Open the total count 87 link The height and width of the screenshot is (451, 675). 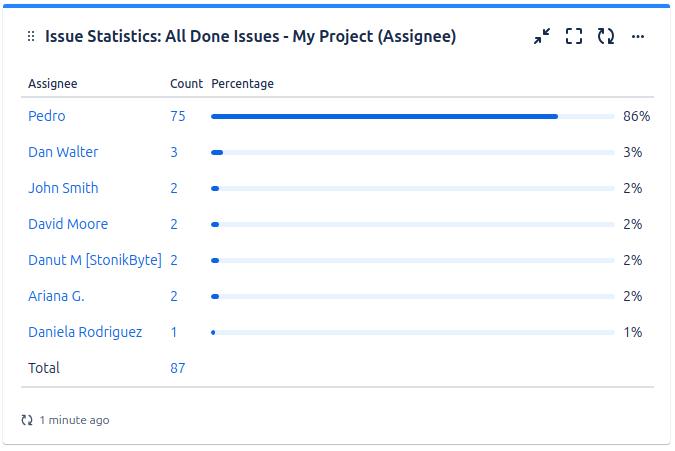click(x=177, y=368)
